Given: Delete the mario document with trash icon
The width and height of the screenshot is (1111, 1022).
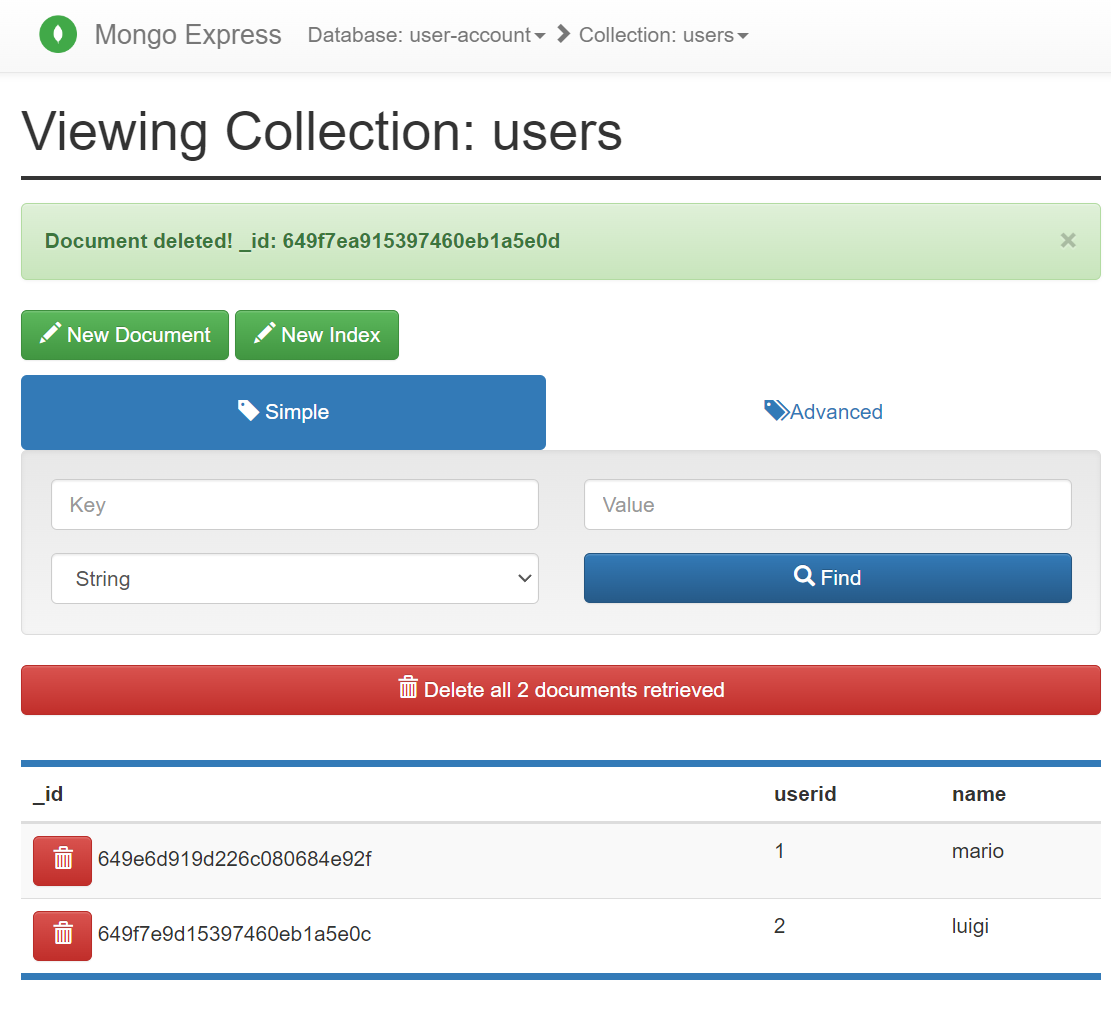Looking at the screenshot, I should (x=62, y=860).
